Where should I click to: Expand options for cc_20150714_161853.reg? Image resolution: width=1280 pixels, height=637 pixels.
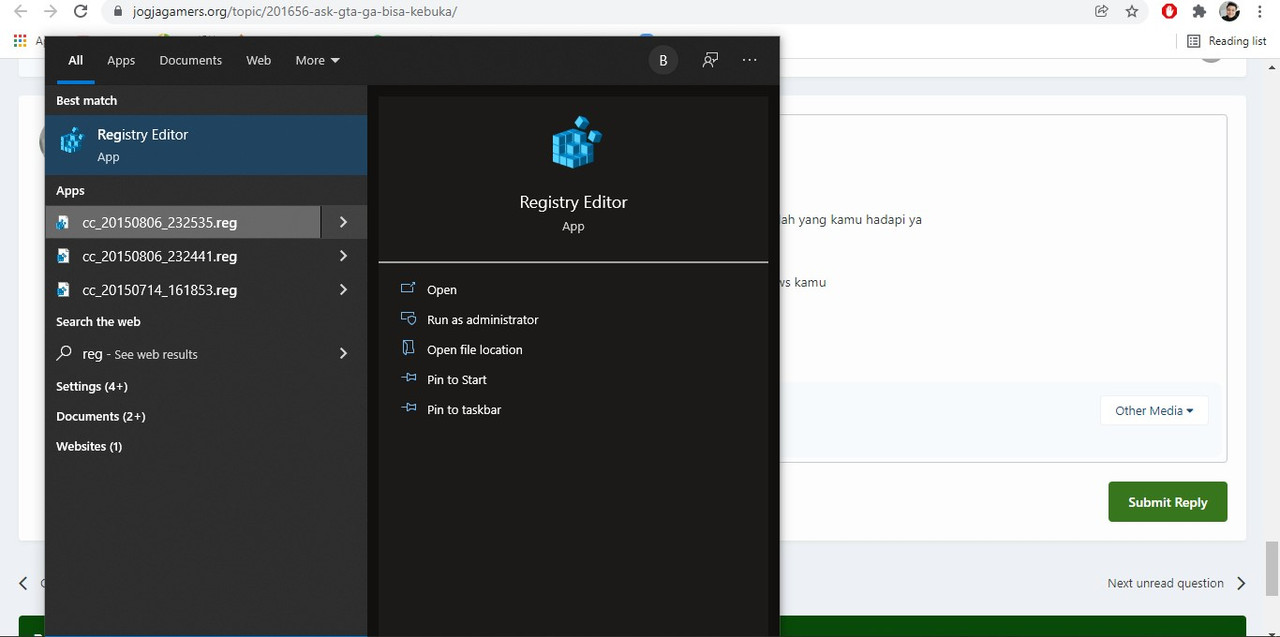point(343,290)
